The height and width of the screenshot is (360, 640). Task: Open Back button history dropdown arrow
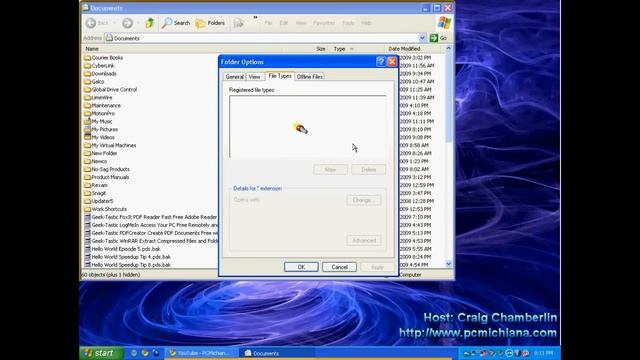tap(115, 23)
